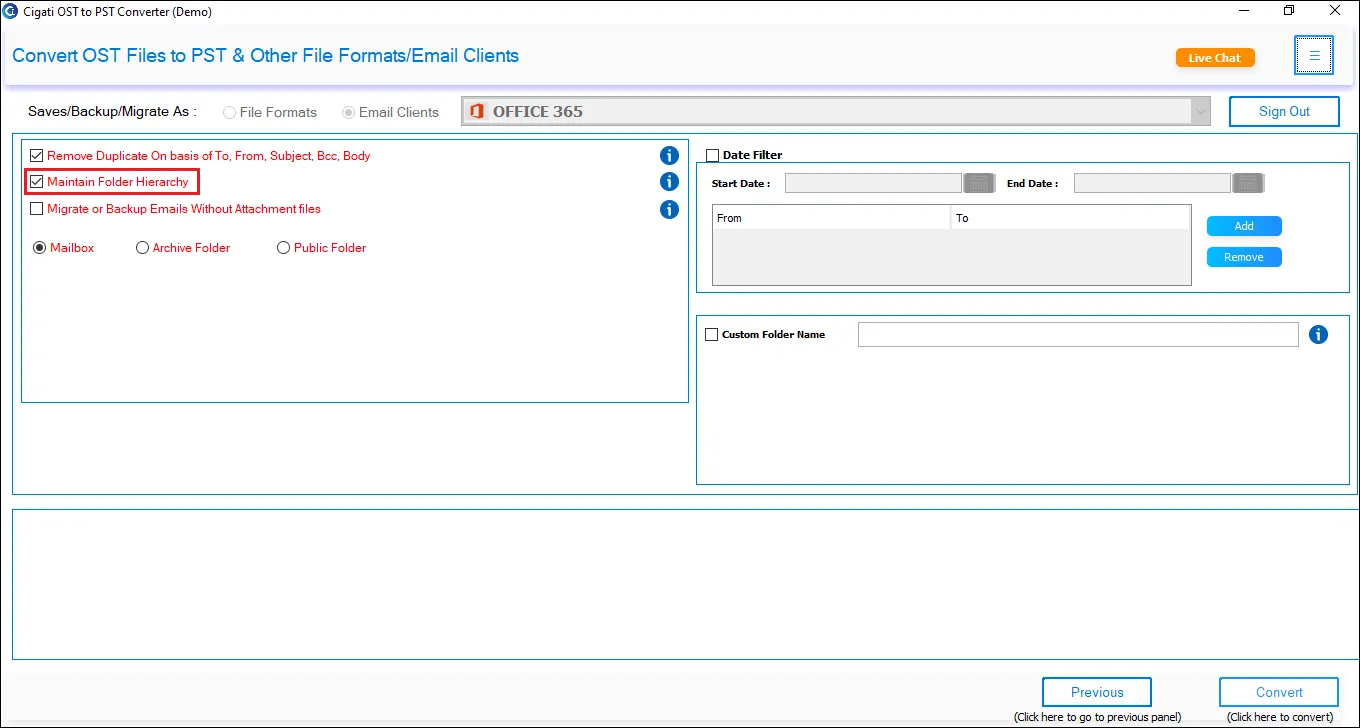Click info icon for Remove Duplicate option
Image resolution: width=1360 pixels, height=728 pixels.
[670, 156]
